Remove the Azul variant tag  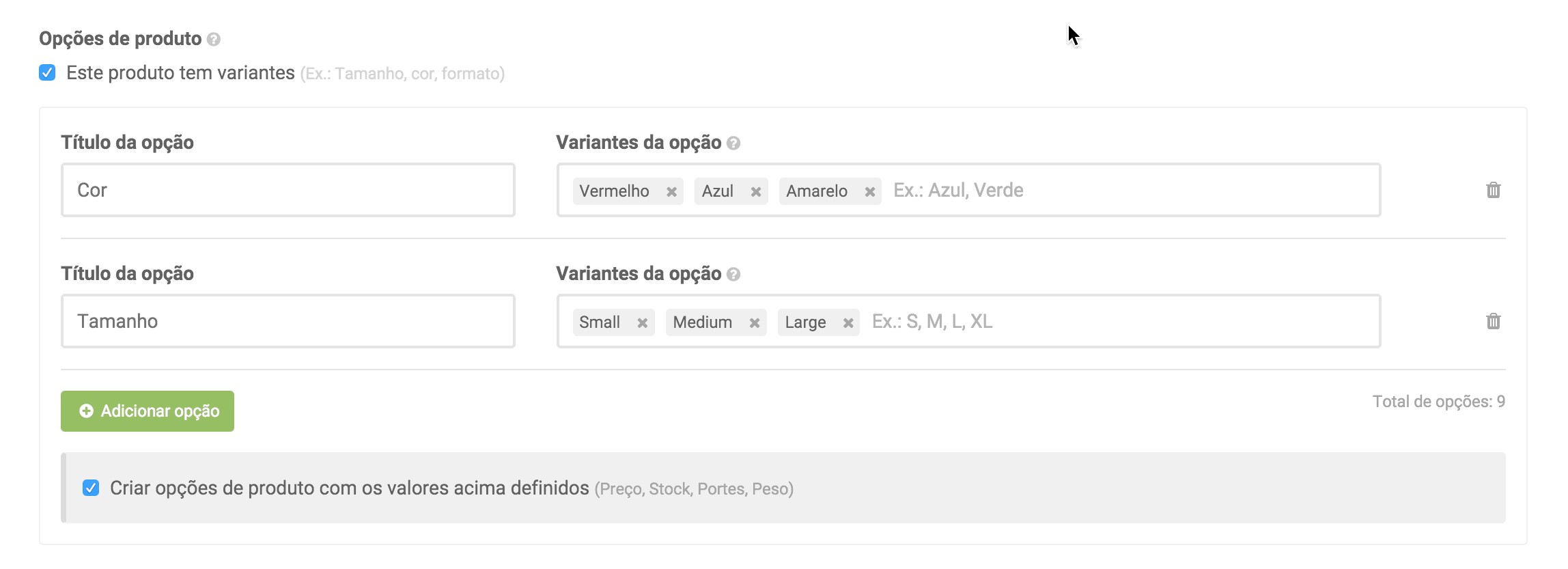(x=756, y=192)
